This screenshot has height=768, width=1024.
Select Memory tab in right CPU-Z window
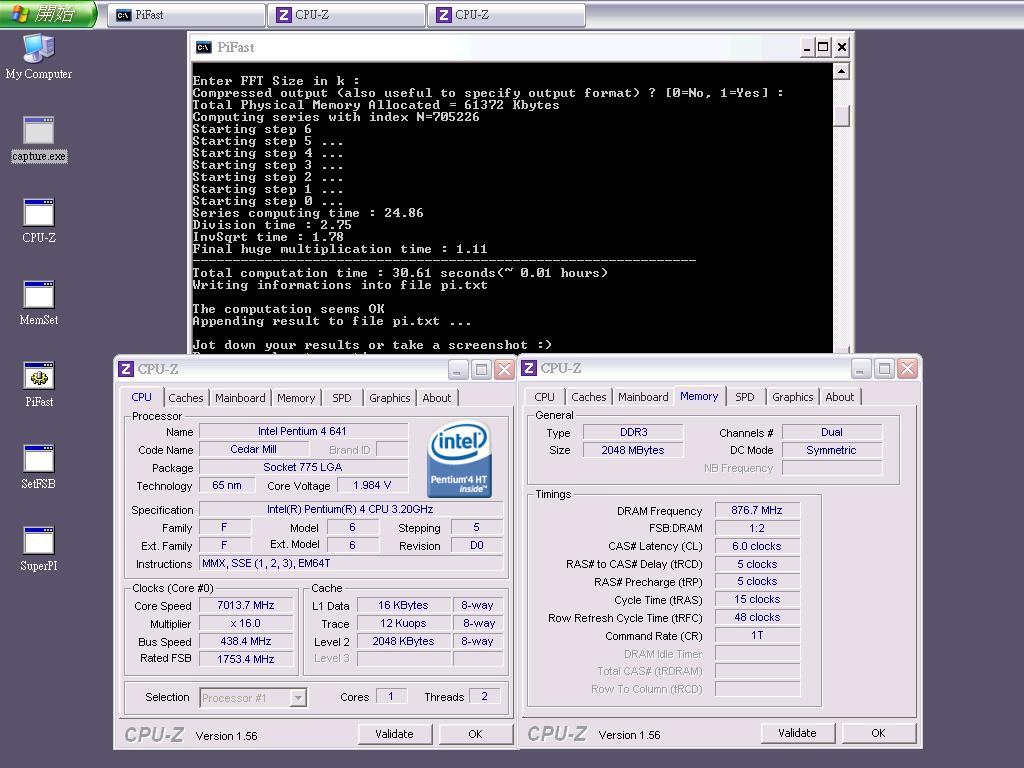699,396
